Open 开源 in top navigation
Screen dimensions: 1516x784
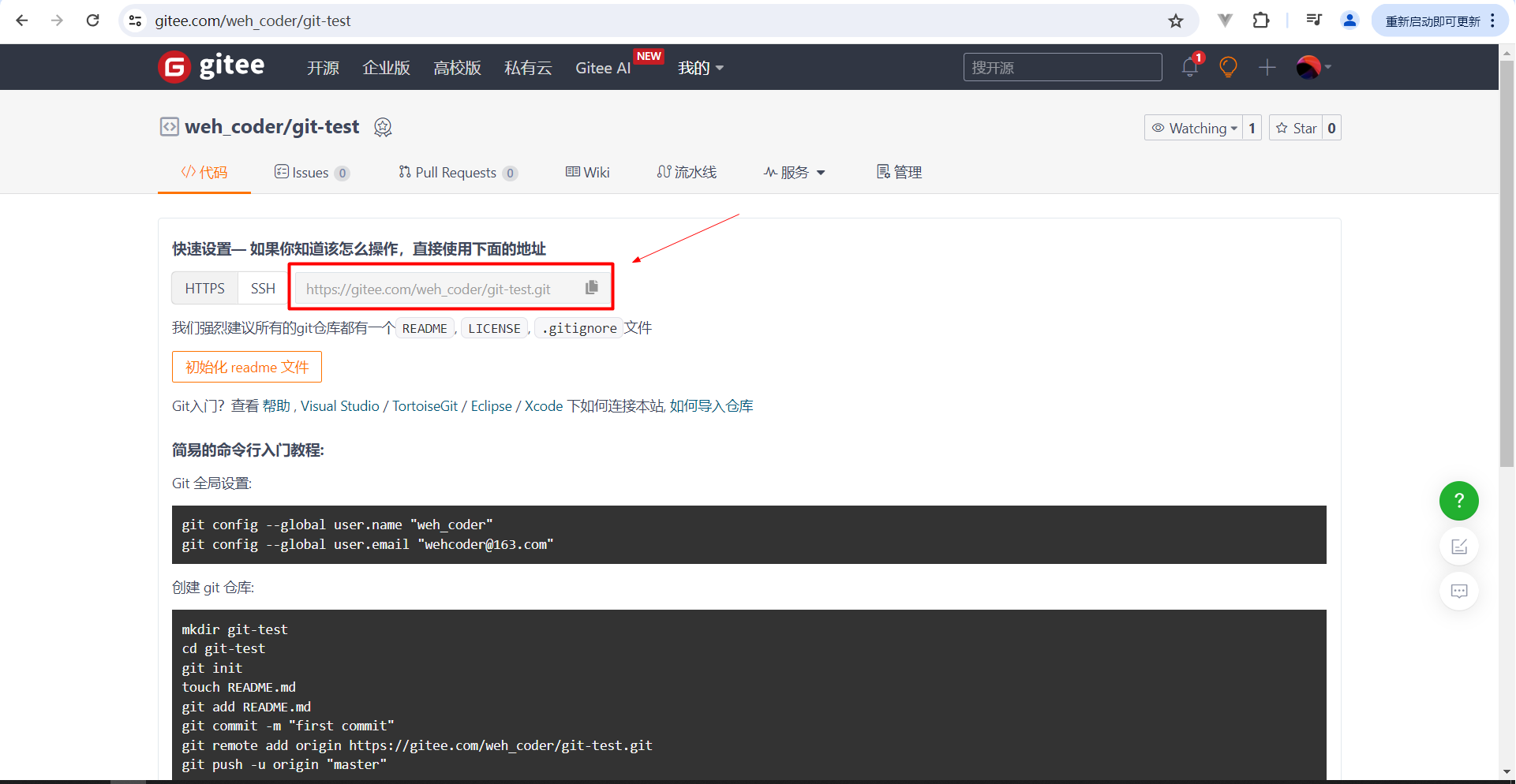(x=323, y=68)
